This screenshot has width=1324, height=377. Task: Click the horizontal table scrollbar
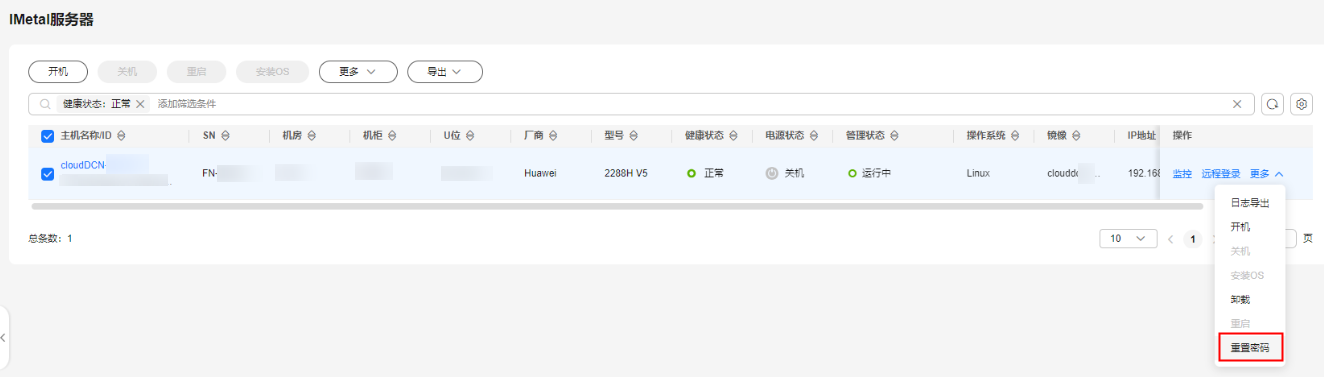[617, 206]
